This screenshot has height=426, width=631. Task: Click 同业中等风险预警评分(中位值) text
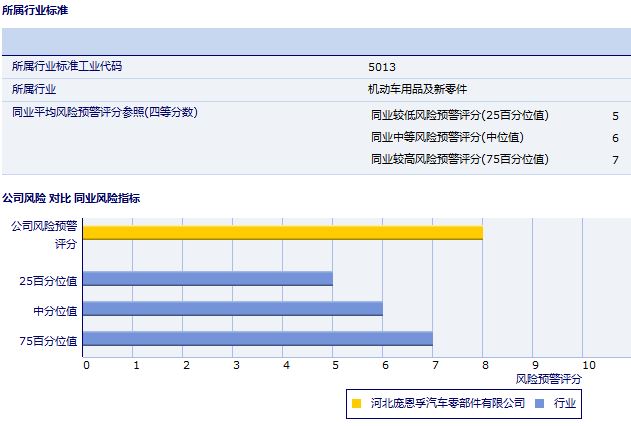[447, 137]
